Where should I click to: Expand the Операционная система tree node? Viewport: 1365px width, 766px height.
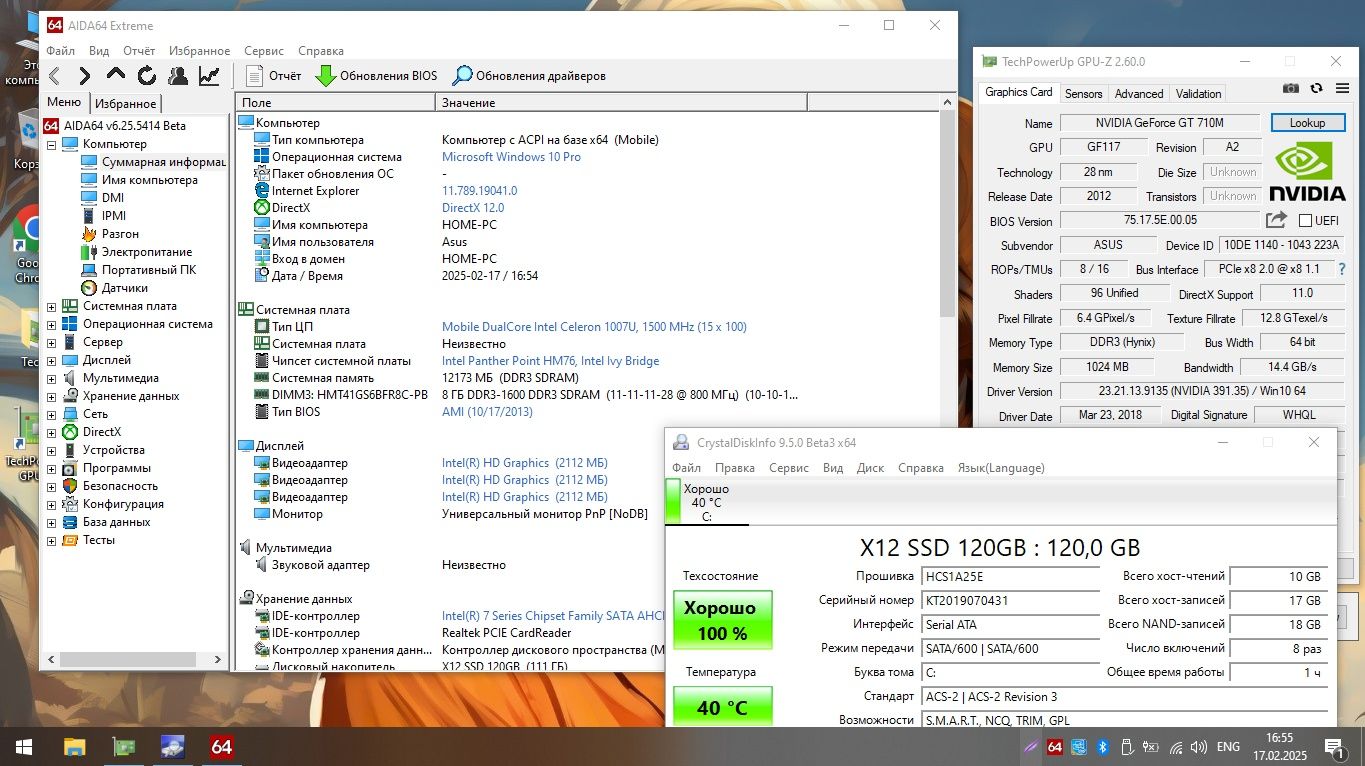(x=52, y=324)
